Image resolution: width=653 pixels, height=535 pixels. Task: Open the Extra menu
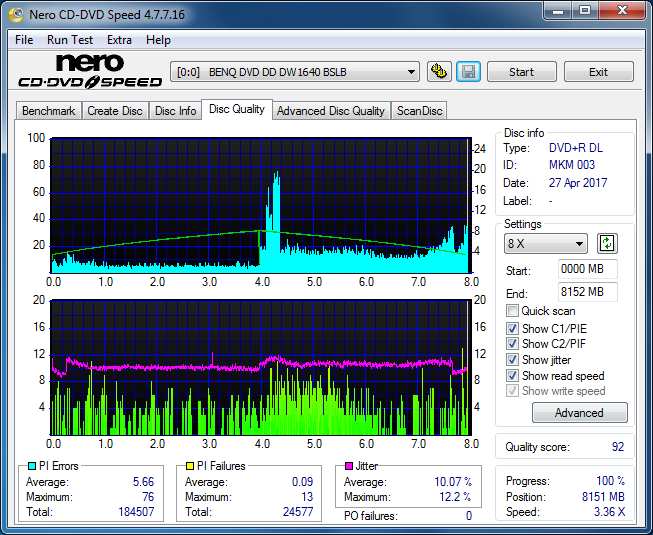119,40
